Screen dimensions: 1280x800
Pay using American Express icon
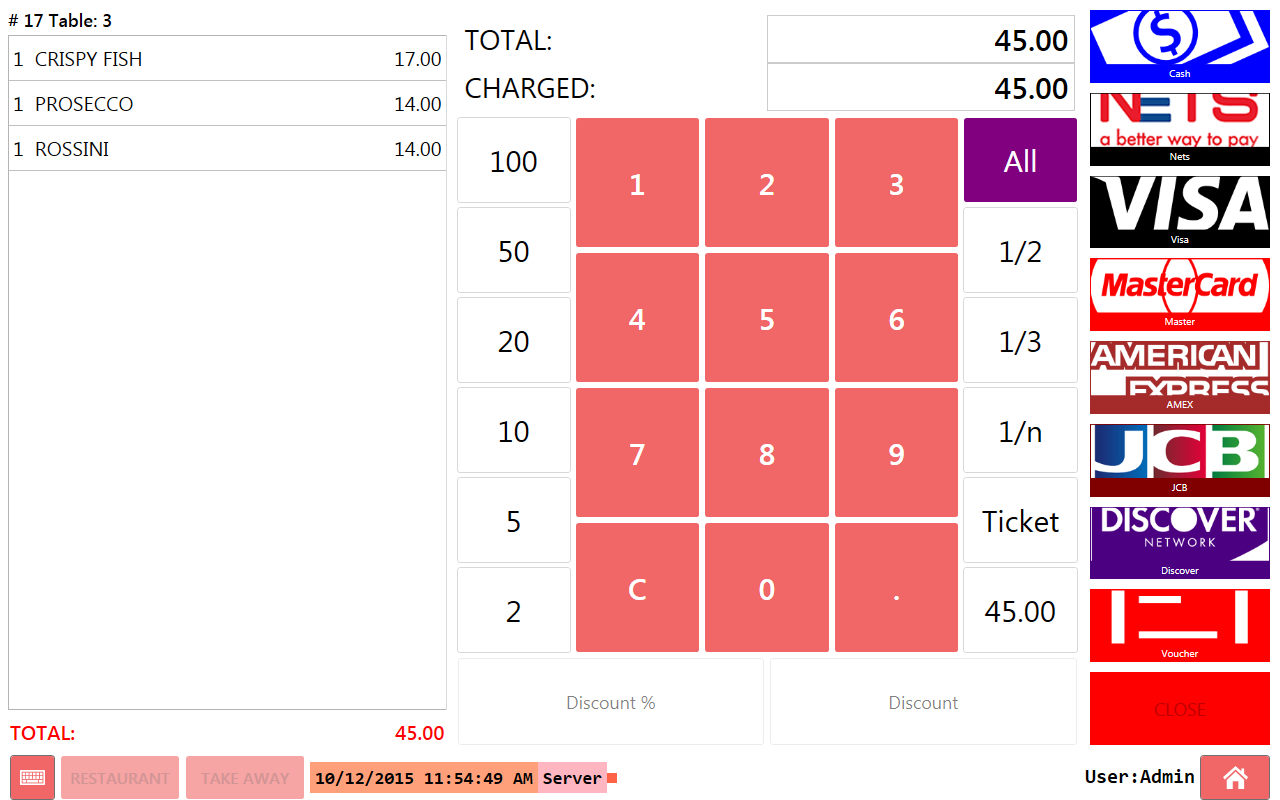[1179, 377]
